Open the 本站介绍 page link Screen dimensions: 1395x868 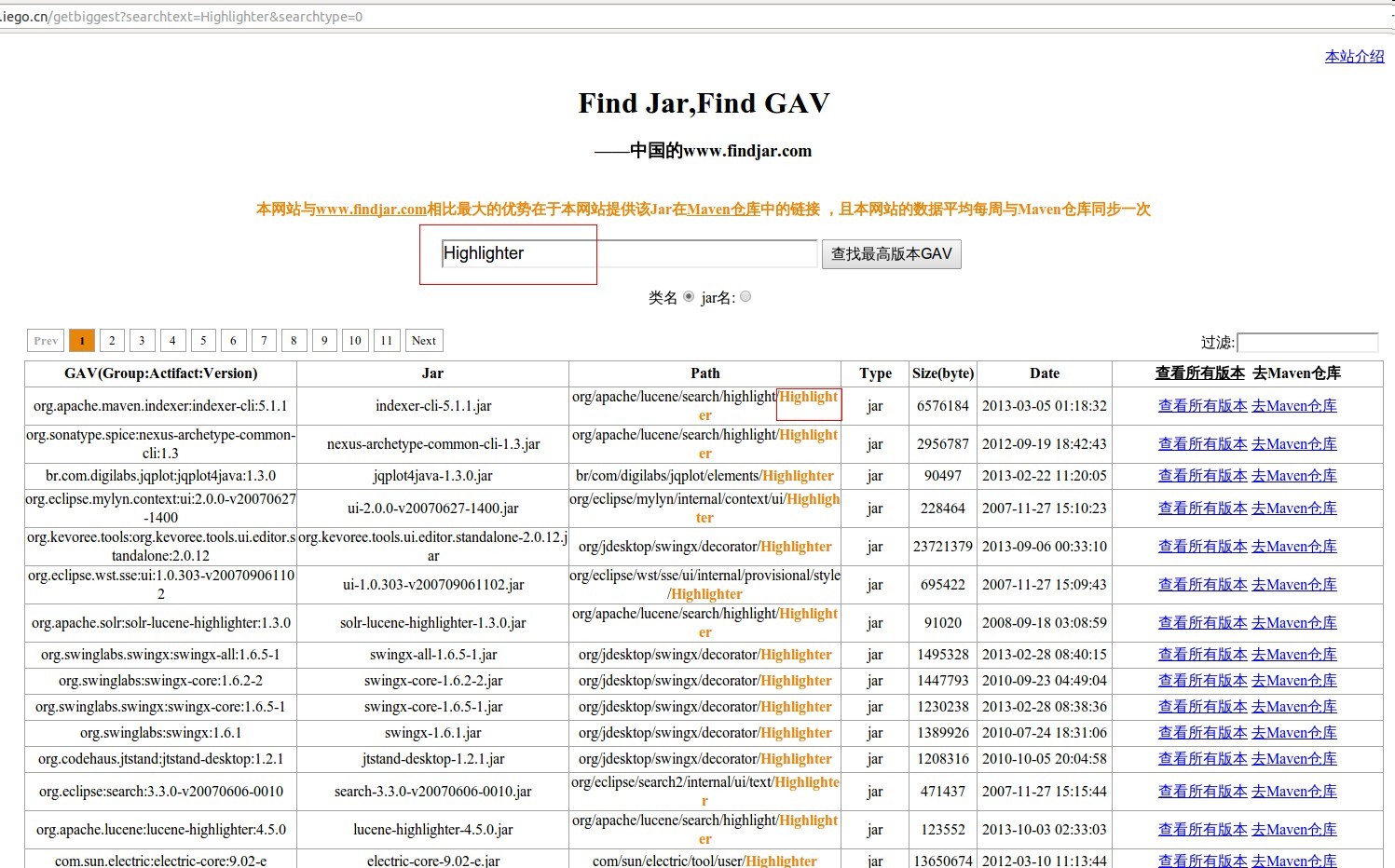pos(1353,56)
